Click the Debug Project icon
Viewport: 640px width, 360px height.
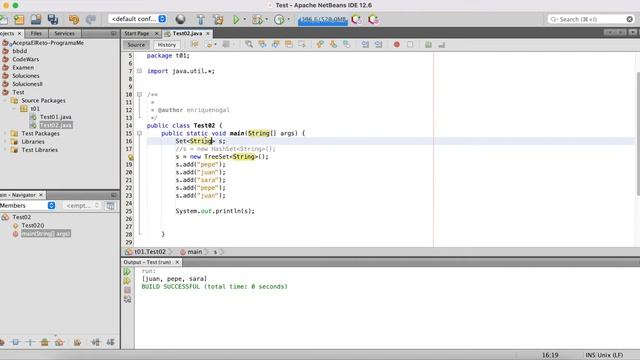click(x=257, y=19)
